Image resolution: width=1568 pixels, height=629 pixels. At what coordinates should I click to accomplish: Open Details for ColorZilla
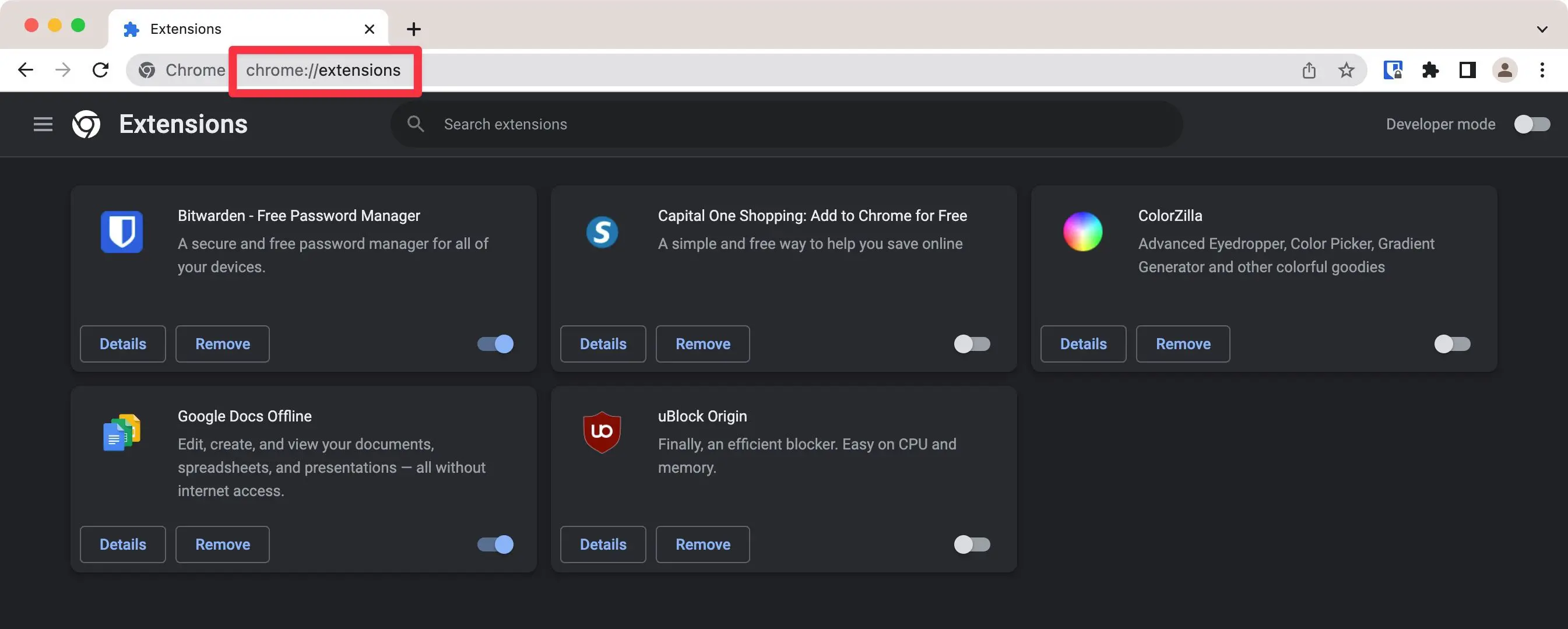1084,344
